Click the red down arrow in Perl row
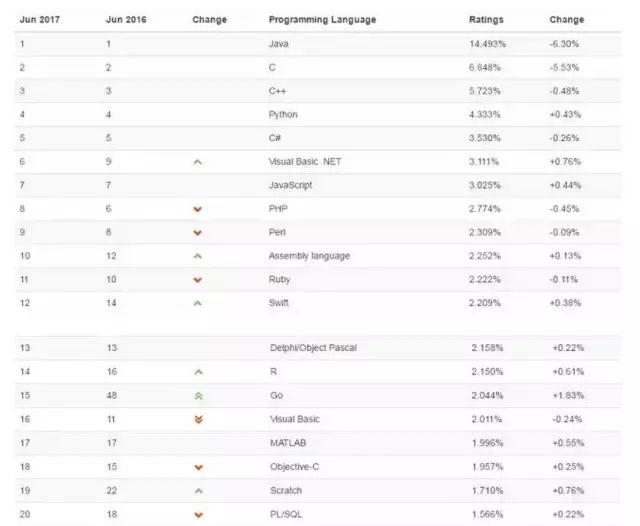Viewport: 640px width, 526px height. tap(198, 233)
